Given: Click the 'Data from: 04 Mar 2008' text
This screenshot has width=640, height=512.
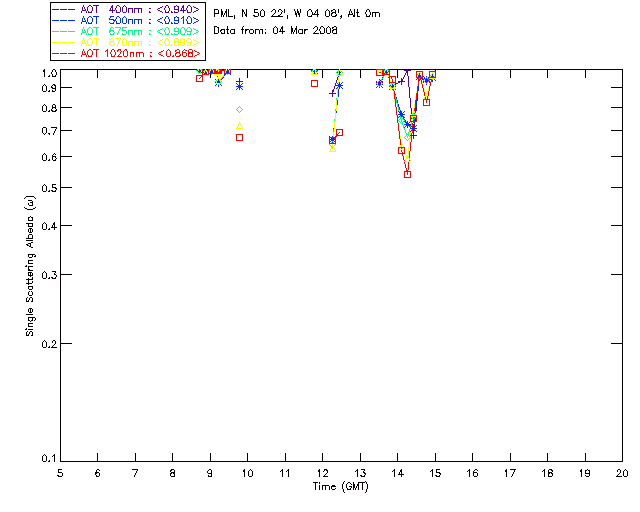Looking at the screenshot, I should [276, 31].
